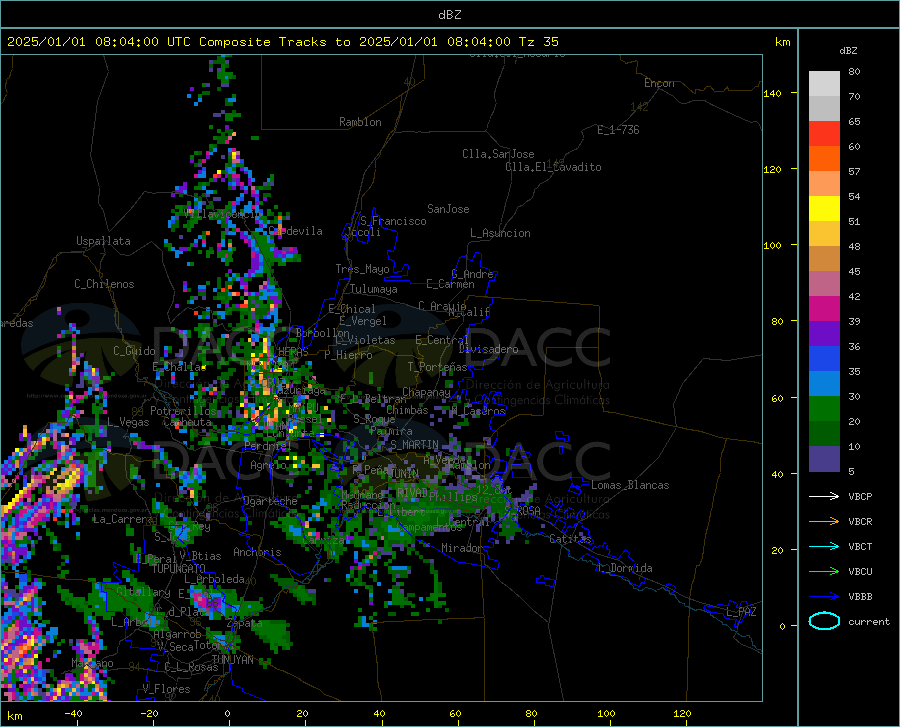This screenshot has height=727, width=900.
Task: Click the 0 km tick on bottom axis
Action: coord(228,714)
